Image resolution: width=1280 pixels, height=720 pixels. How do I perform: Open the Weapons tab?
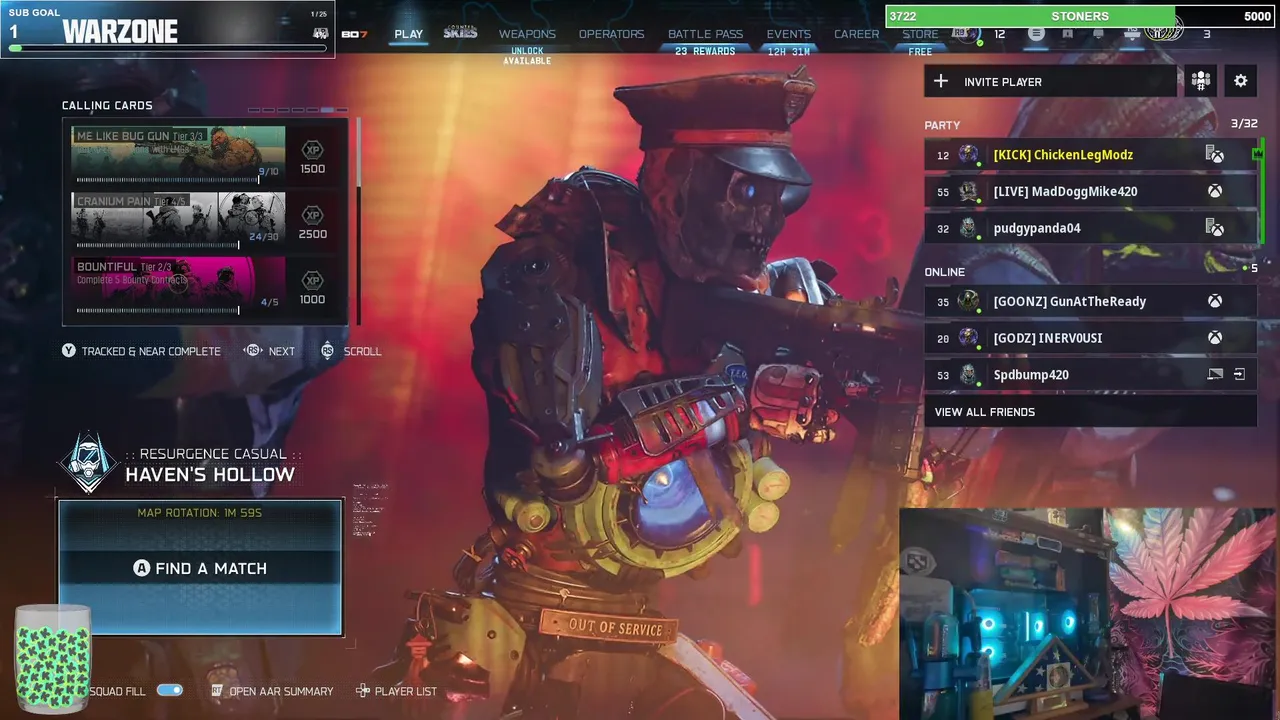coord(527,34)
